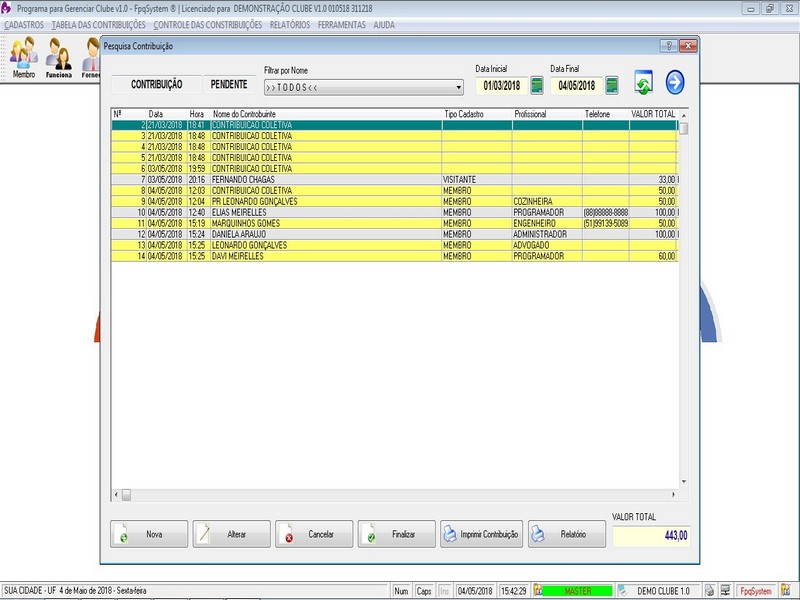This screenshot has height=600, width=800.
Task: Open CONTROLE DAS CONSTRIBUIÇÕES menu
Action: [x=208, y=25]
